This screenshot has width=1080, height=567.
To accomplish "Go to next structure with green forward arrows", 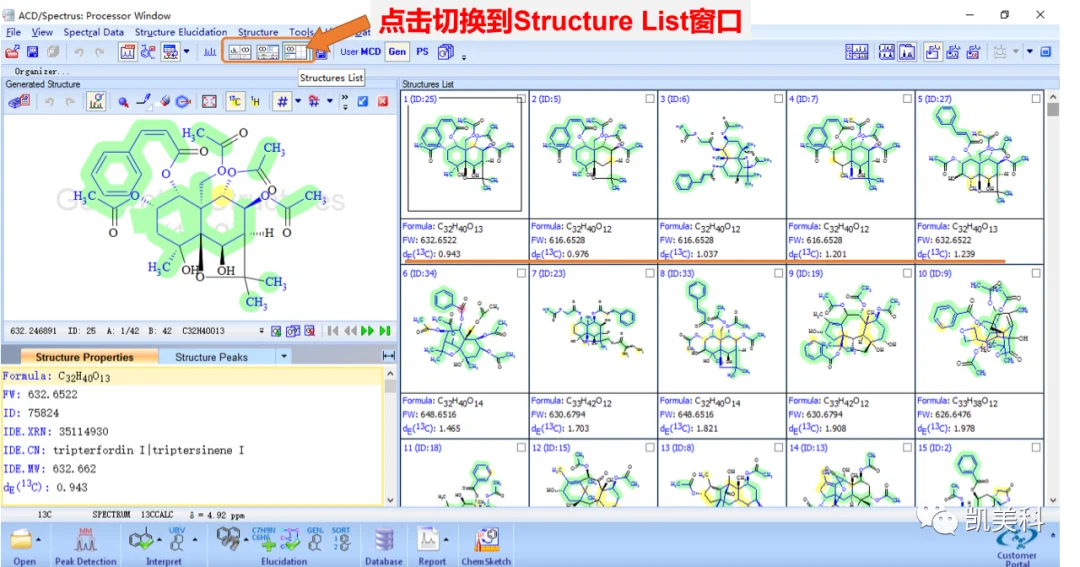I will (x=368, y=331).
